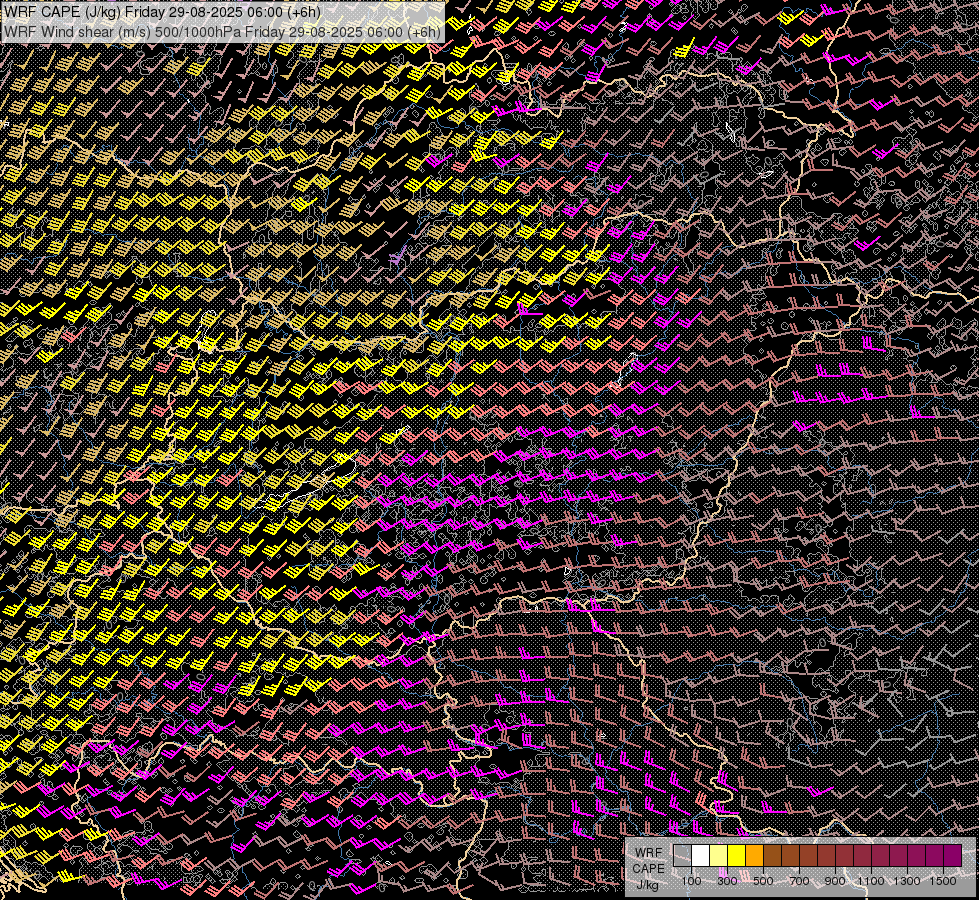Click the 1300 legend value

tap(907, 881)
